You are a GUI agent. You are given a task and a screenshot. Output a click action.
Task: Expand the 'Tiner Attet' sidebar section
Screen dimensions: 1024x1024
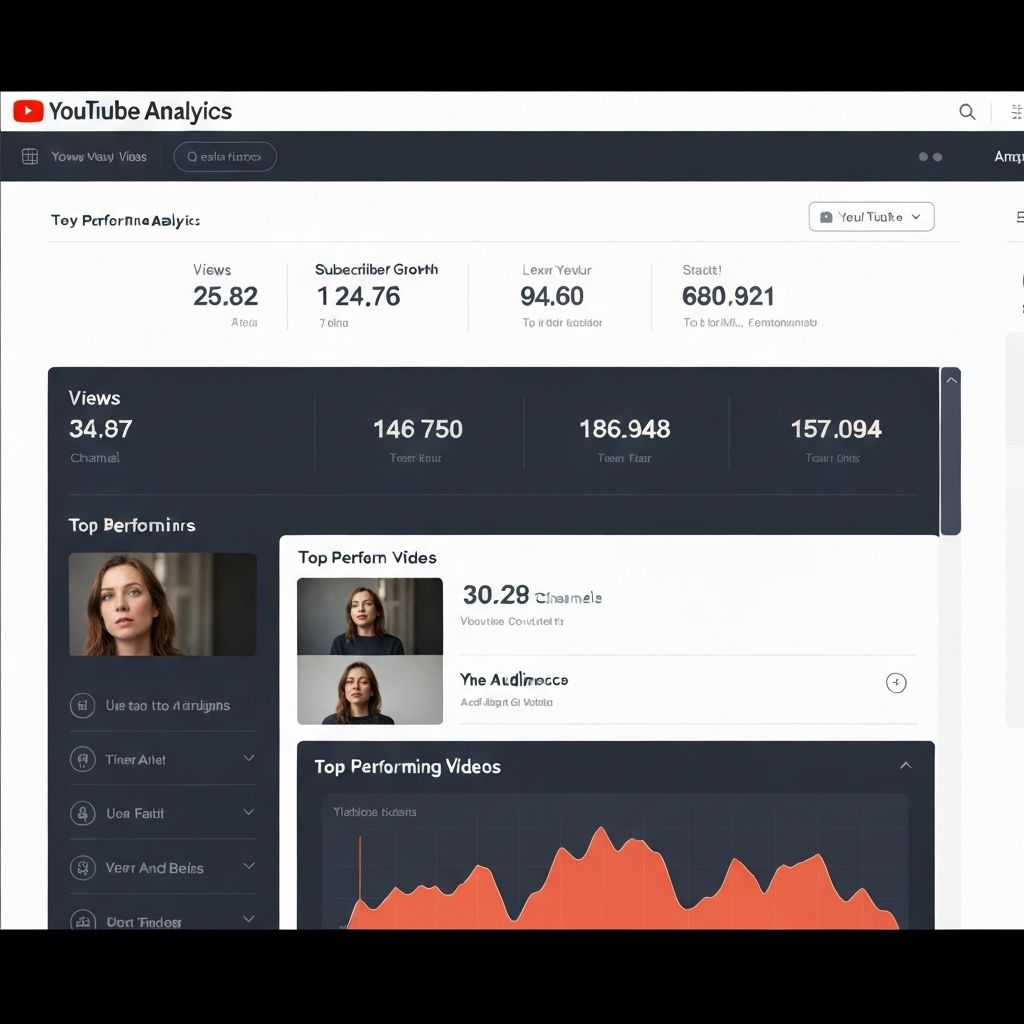tap(247, 759)
